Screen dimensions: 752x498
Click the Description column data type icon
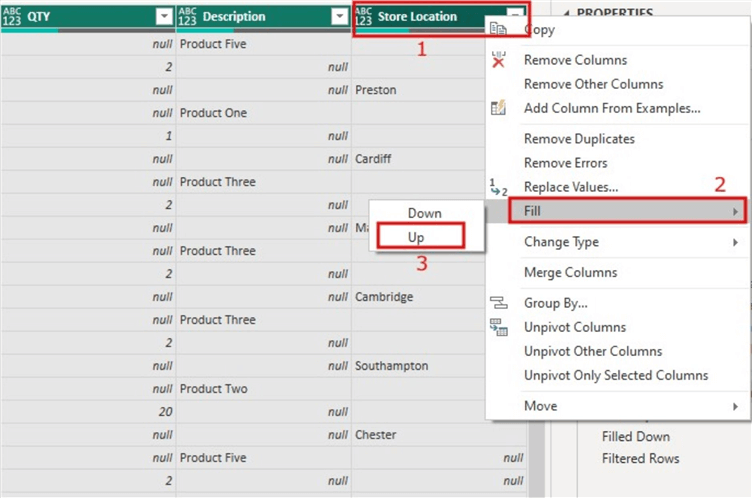tap(187, 16)
